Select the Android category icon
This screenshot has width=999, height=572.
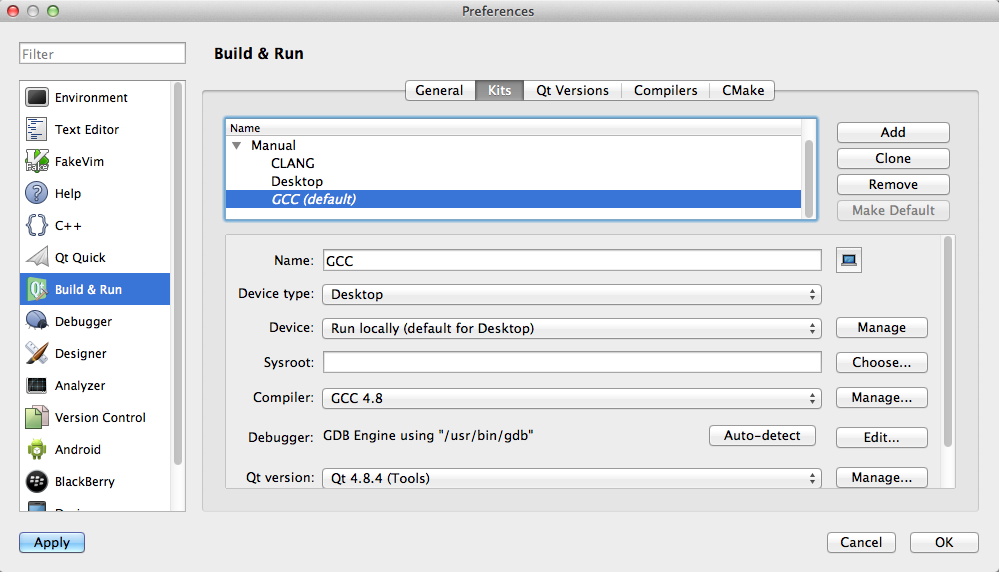point(37,450)
